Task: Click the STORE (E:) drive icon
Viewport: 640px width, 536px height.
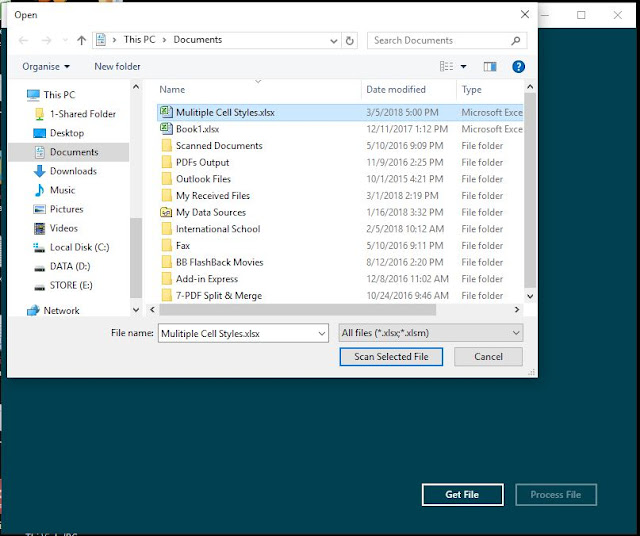Action: [40, 287]
